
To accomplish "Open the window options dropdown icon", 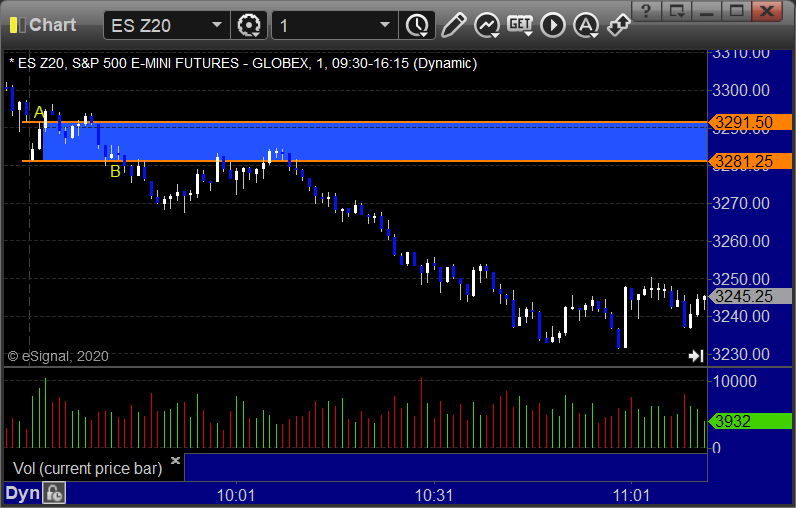I will [677, 11].
